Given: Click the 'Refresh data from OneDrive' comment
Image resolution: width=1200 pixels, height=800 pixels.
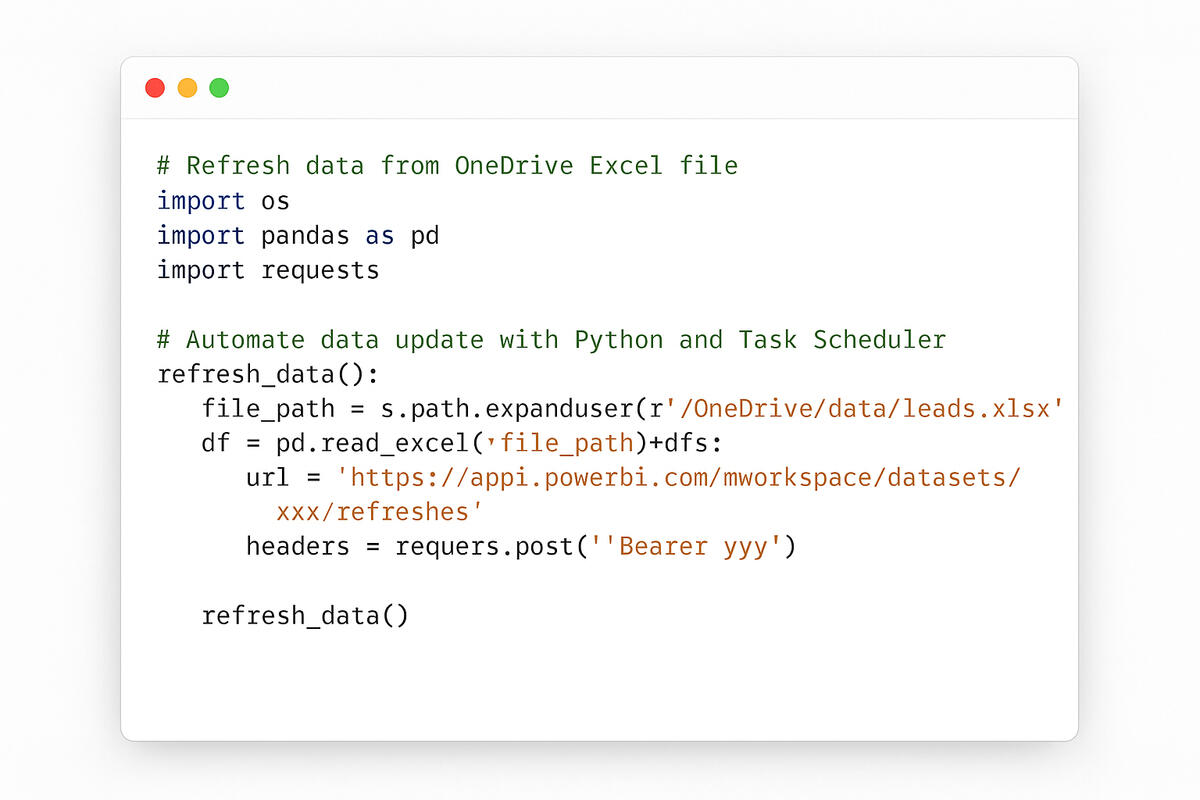Looking at the screenshot, I should point(447,165).
